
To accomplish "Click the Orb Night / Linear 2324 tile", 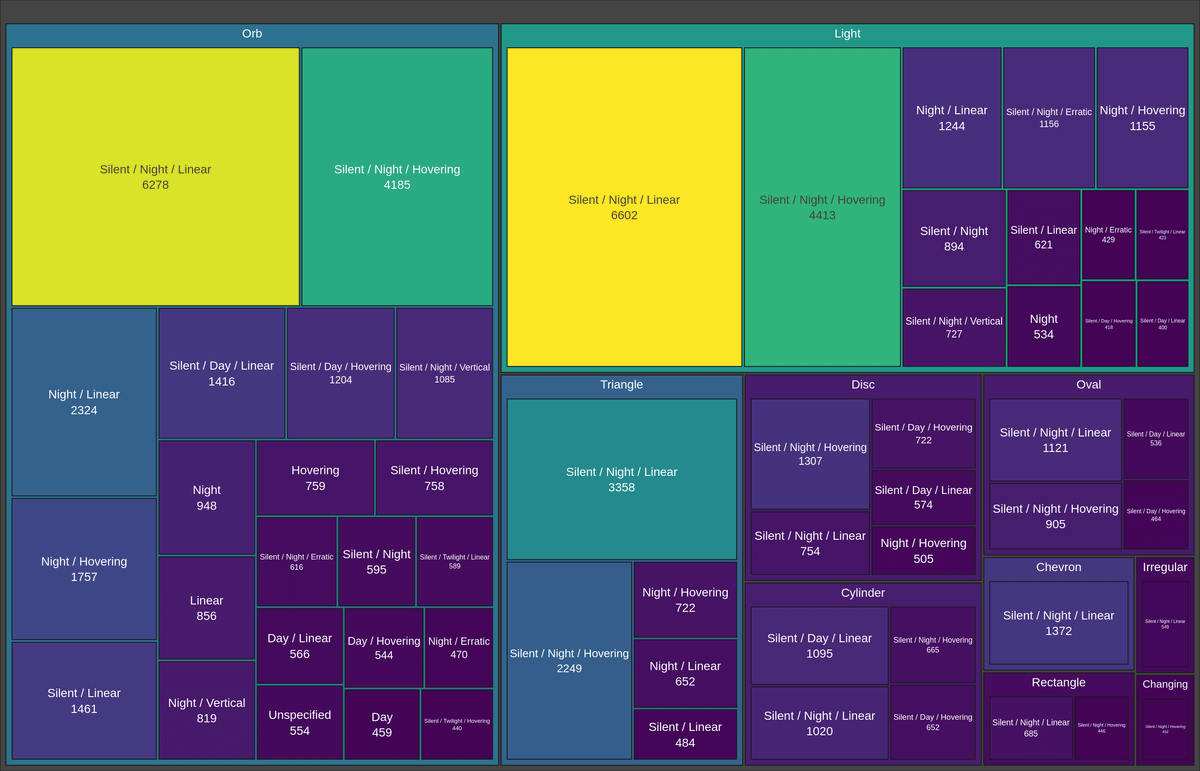I will coord(84,402).
